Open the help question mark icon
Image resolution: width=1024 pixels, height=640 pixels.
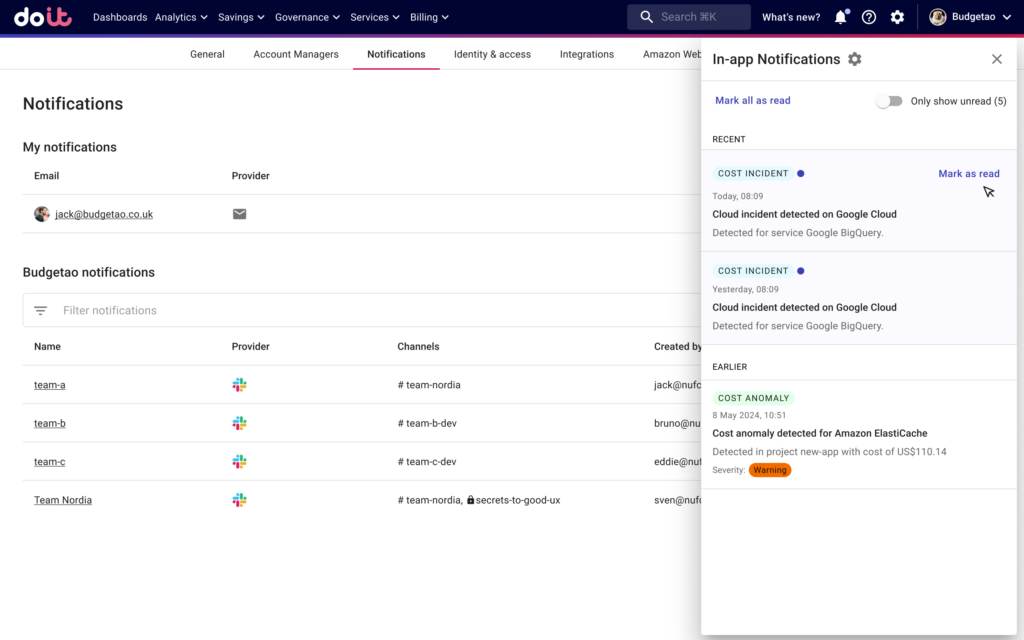[x=869, y=17]
